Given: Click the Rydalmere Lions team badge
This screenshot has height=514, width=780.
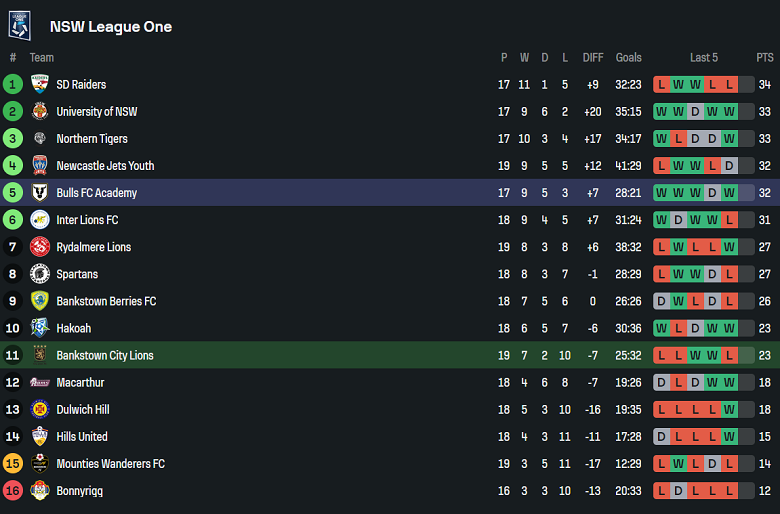Looking at the screenshot, I should 40,247.
